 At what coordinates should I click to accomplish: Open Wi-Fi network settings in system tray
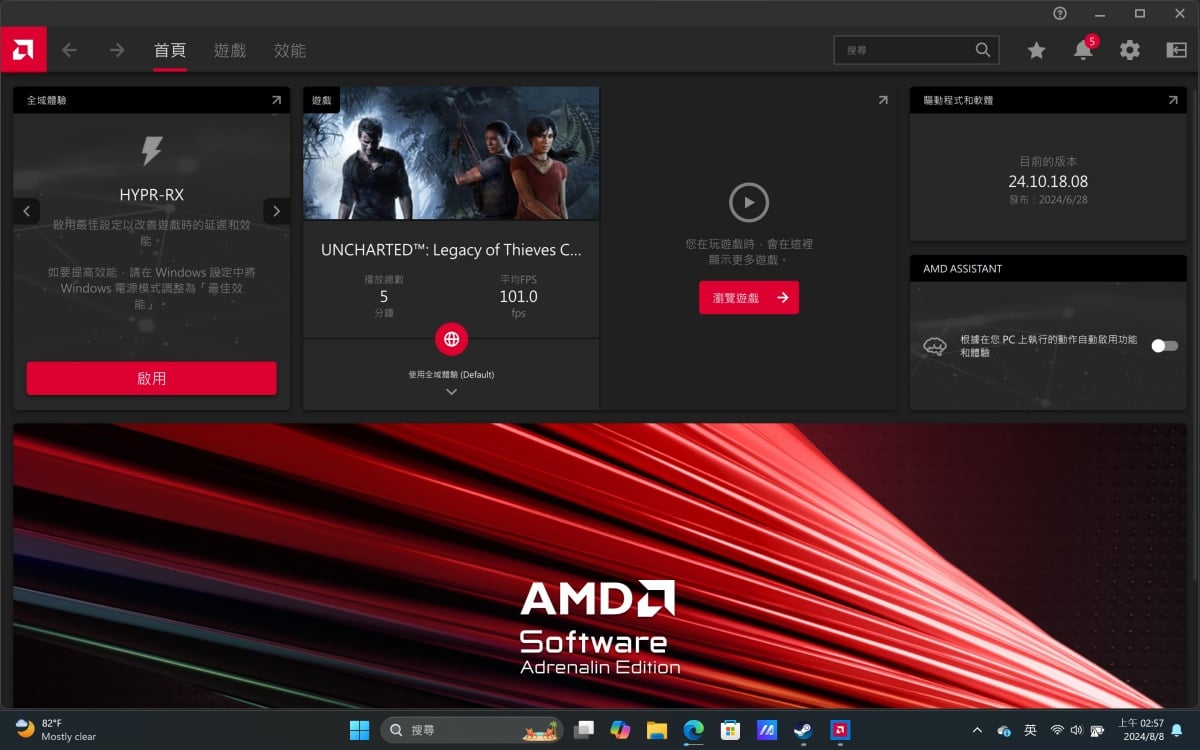click(1057, 730)
